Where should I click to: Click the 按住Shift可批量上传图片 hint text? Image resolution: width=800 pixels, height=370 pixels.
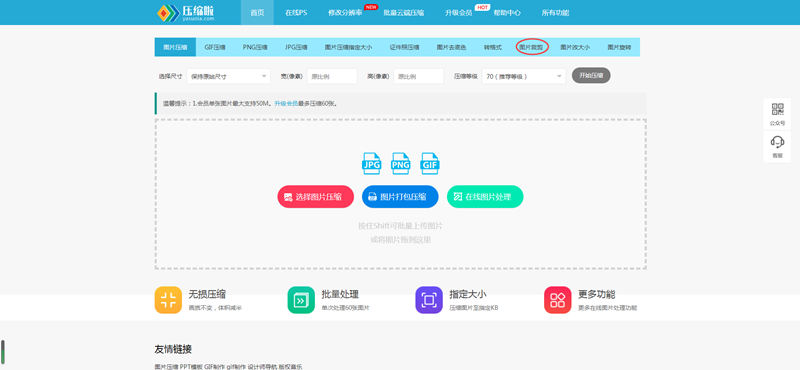point(401,226)
